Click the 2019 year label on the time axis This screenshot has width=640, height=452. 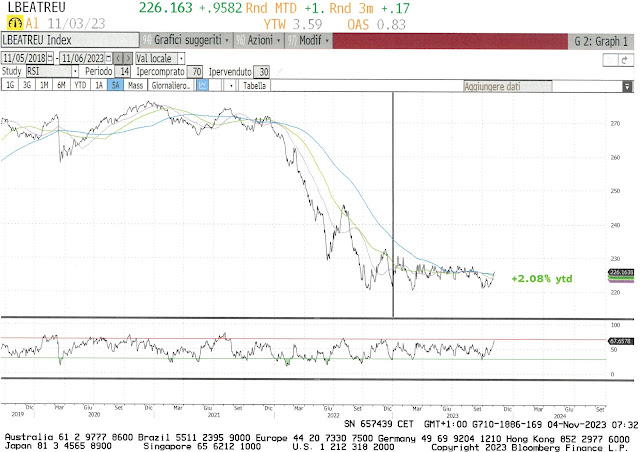pos(17,414)
